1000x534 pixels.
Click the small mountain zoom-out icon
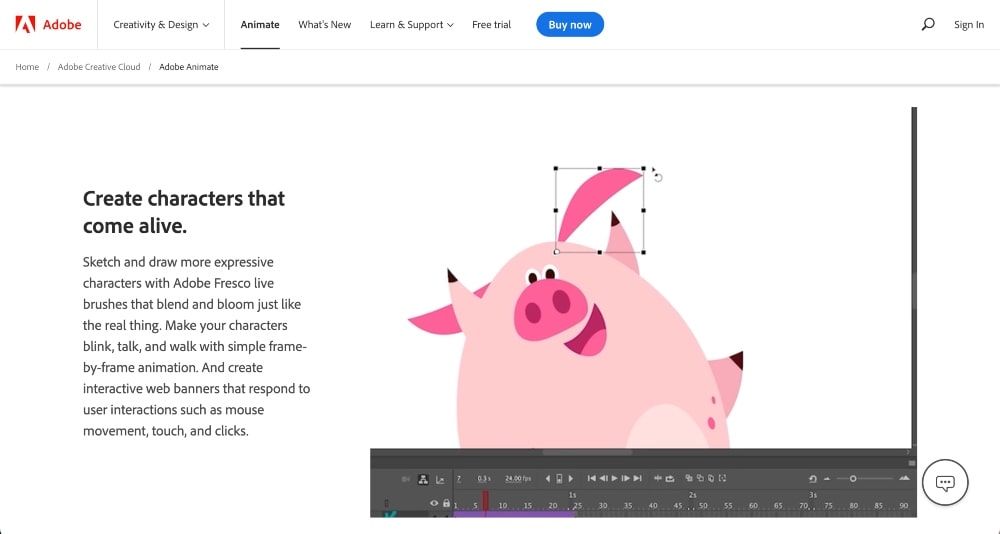tap(827, 478)
